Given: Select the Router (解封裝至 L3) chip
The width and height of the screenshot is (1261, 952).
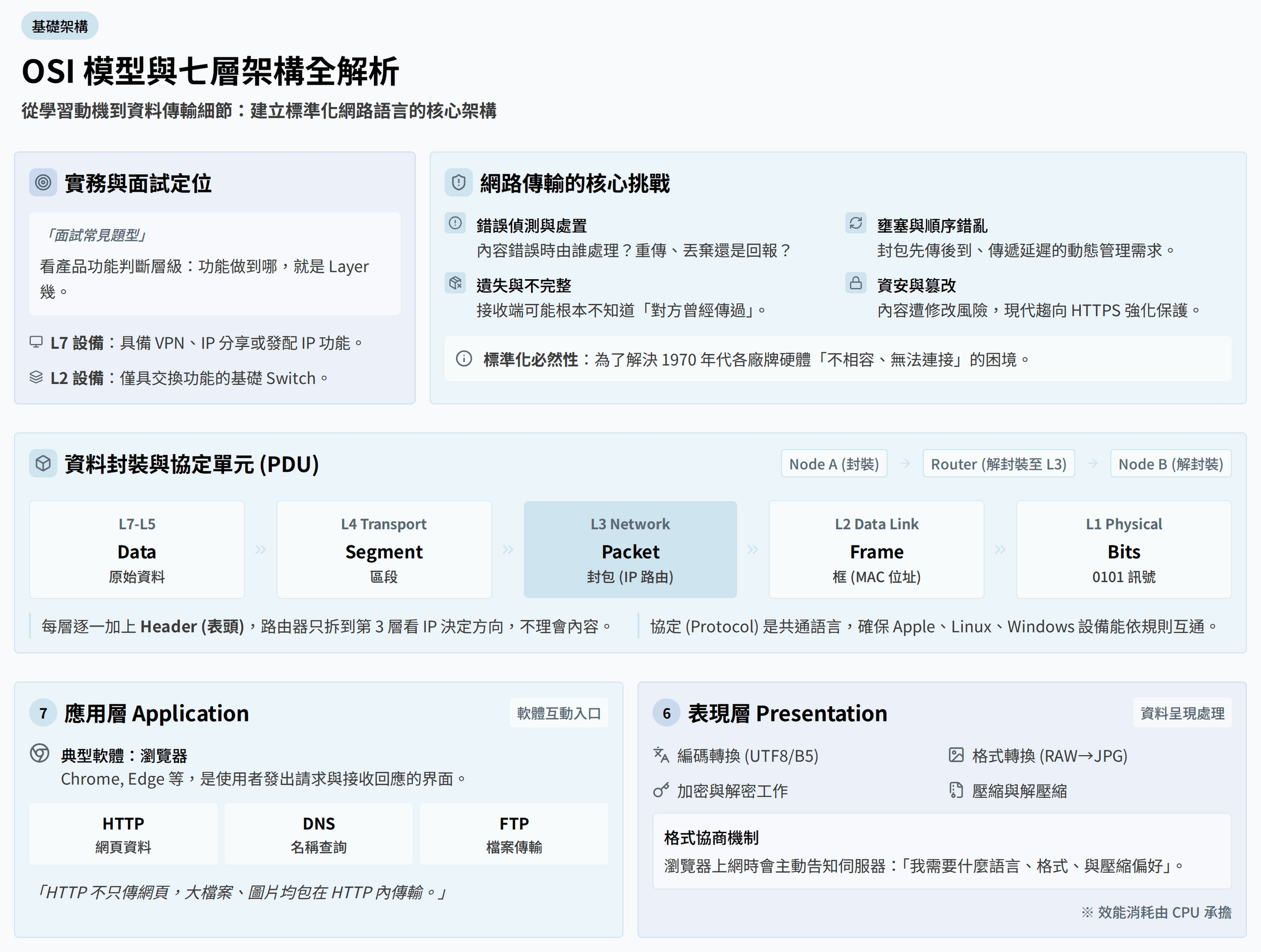Looking at the screenshot, I should (x=998, y=464).
